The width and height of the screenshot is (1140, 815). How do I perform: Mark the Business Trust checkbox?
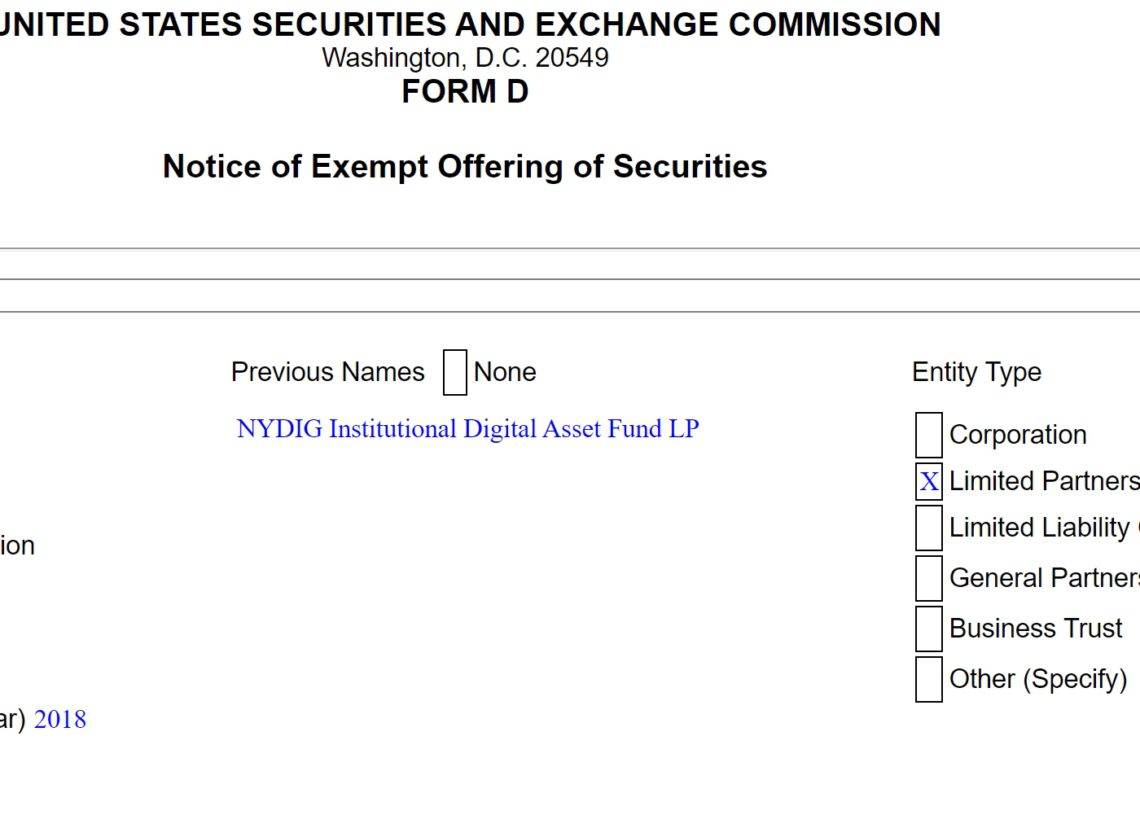click(x=929, y=629)
